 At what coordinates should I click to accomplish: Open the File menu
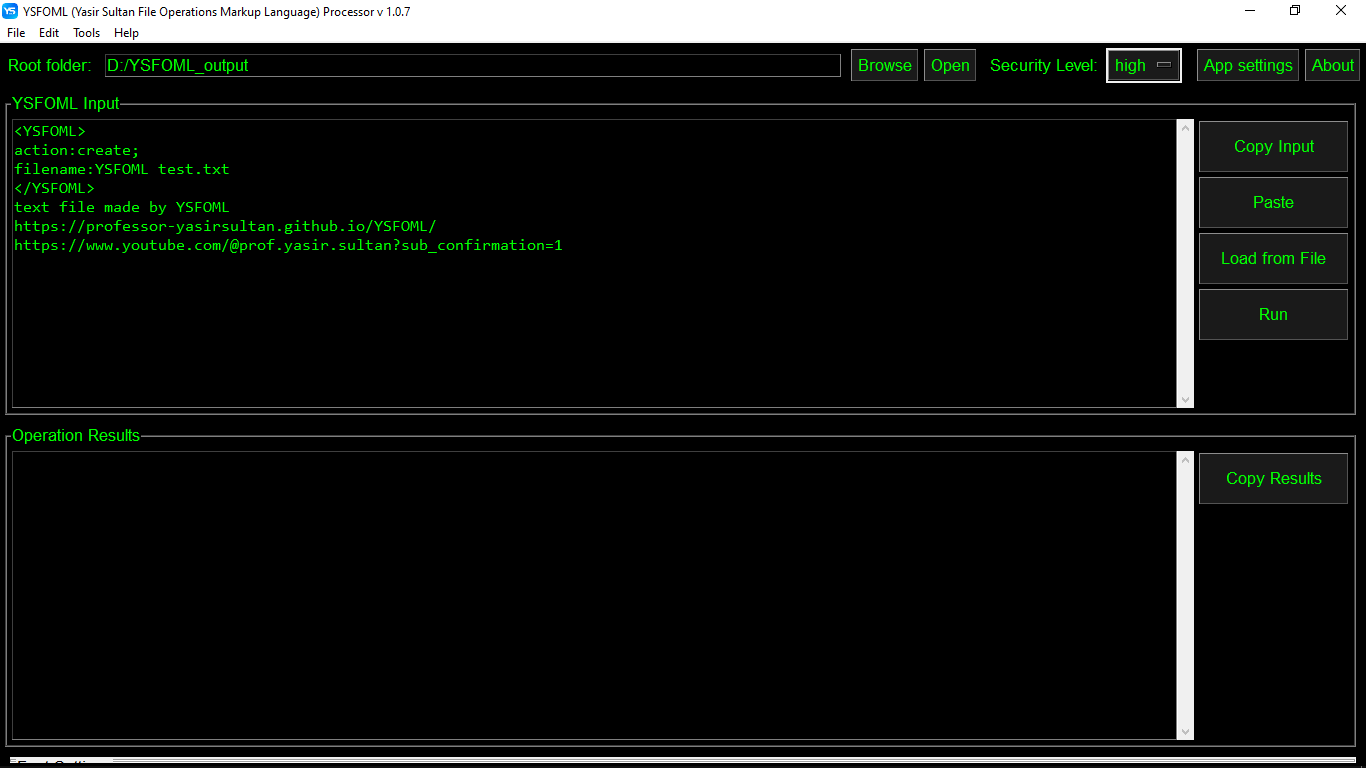(16, 33)
